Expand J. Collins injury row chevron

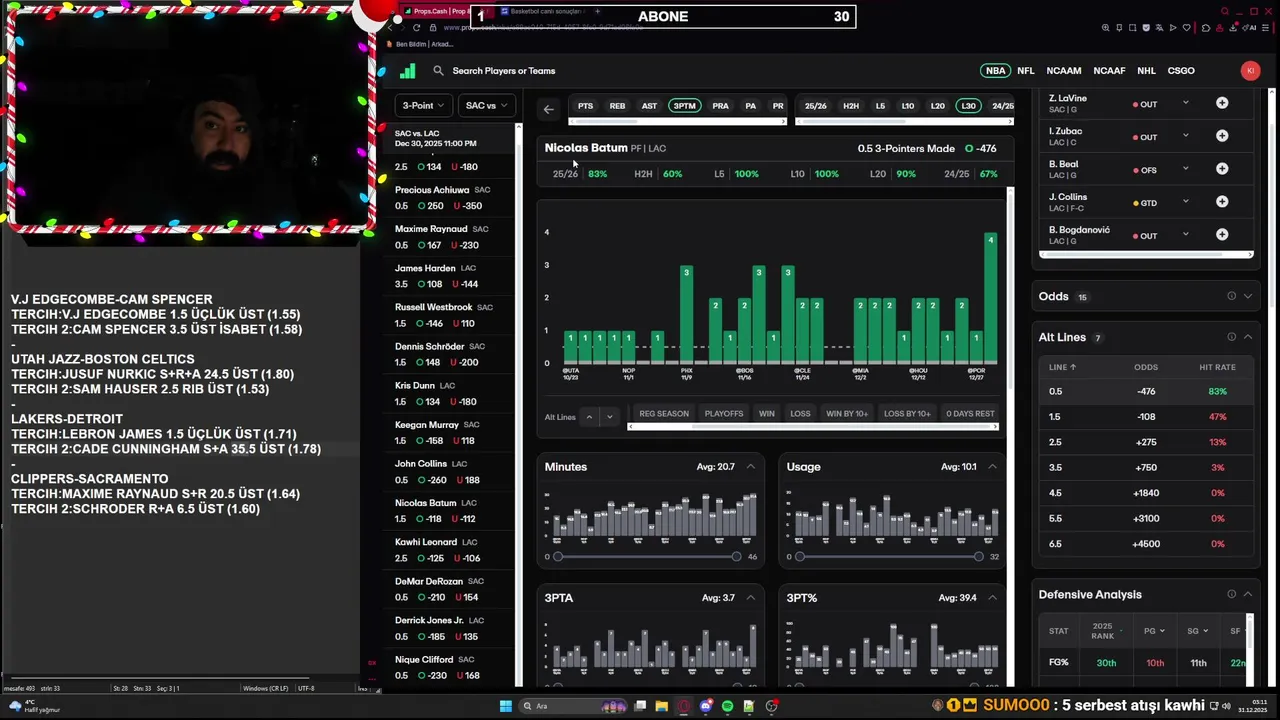click(x=1185, y=202)
